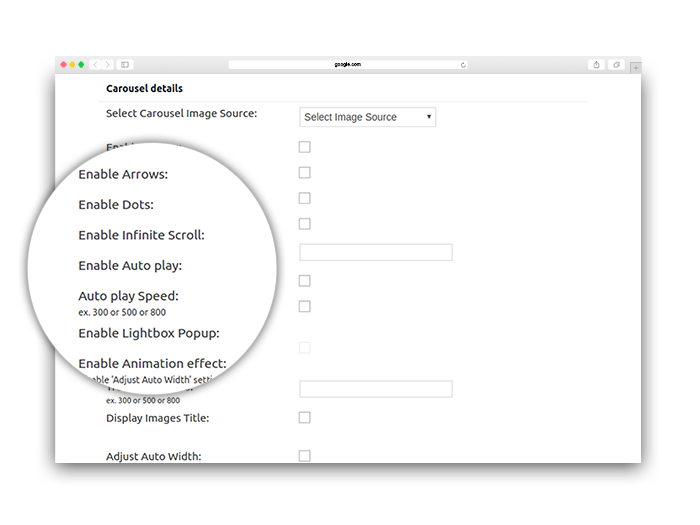Screen dimensions: 700x525
Task: Open the Select Image Source dropdown
Action: coord(367,117)
